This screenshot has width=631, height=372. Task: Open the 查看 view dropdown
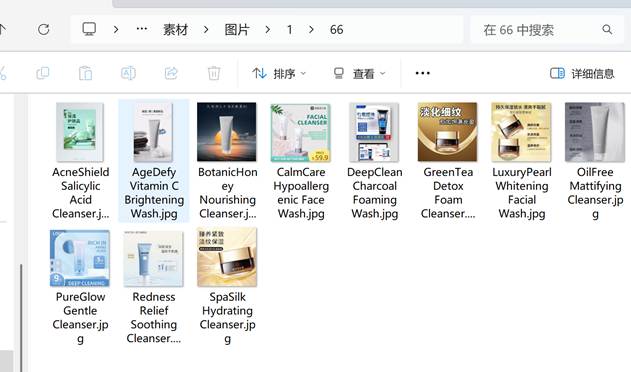click(x=359, y=73)
